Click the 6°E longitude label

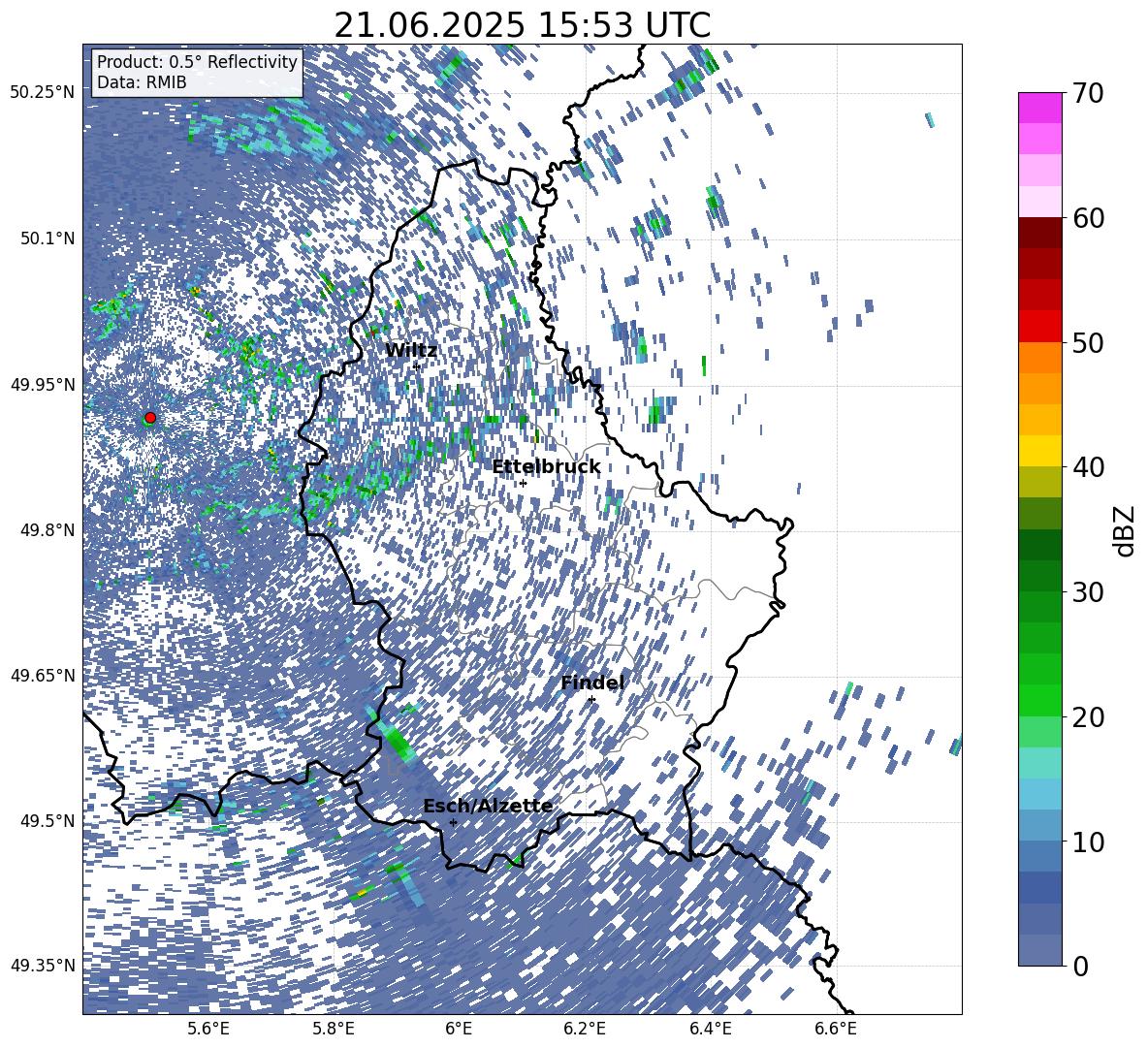point(459,1030)
